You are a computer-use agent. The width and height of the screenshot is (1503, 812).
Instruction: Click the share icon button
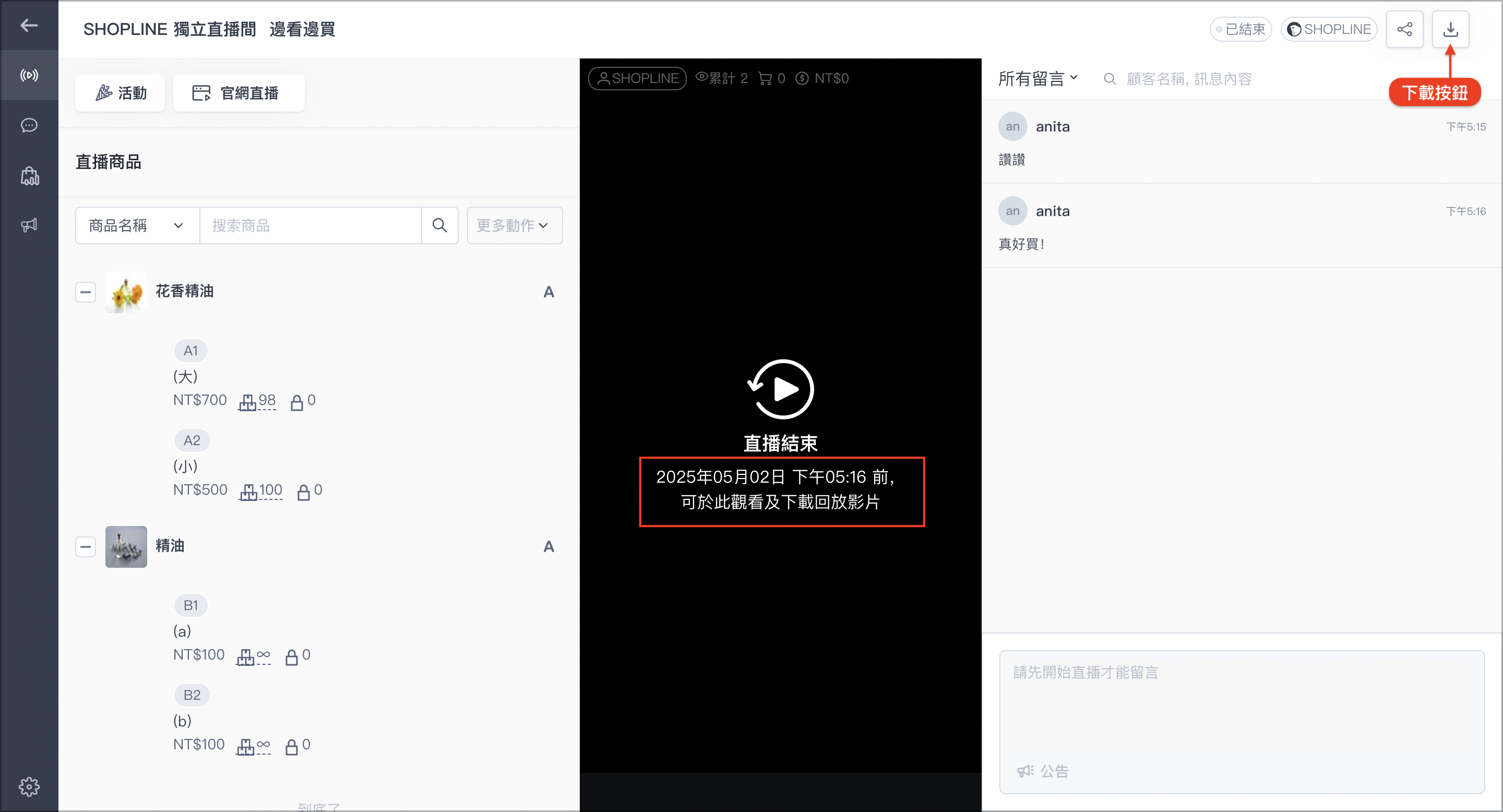click(x=1404, y=29)
